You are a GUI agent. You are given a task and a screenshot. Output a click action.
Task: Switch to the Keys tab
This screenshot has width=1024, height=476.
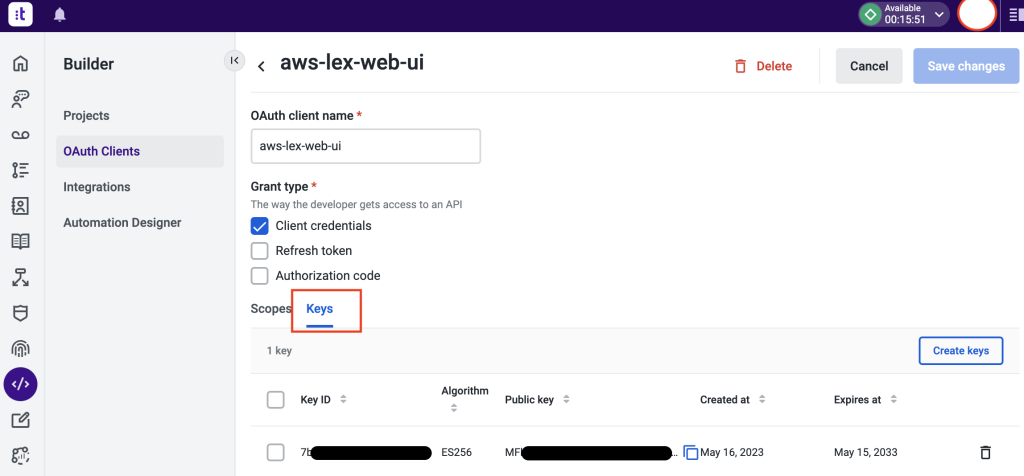coord(319,309)
